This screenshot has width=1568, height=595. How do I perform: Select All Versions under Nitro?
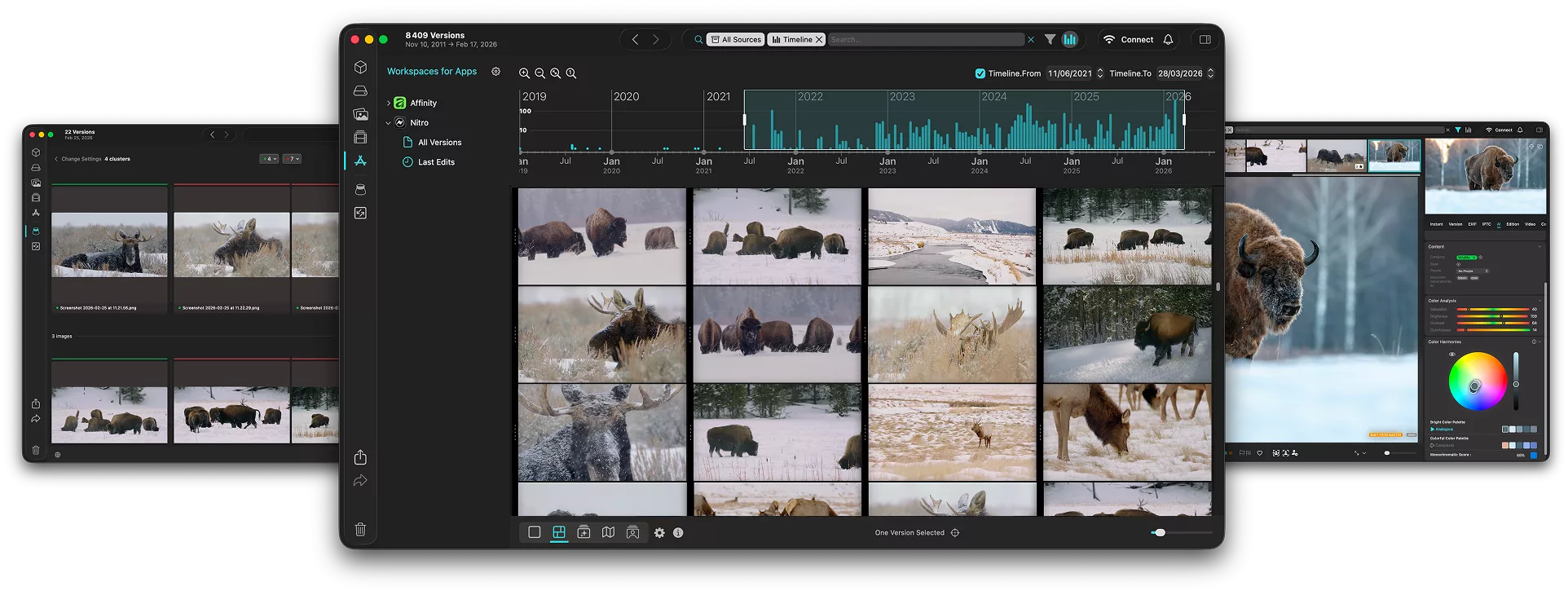[439, 143]
